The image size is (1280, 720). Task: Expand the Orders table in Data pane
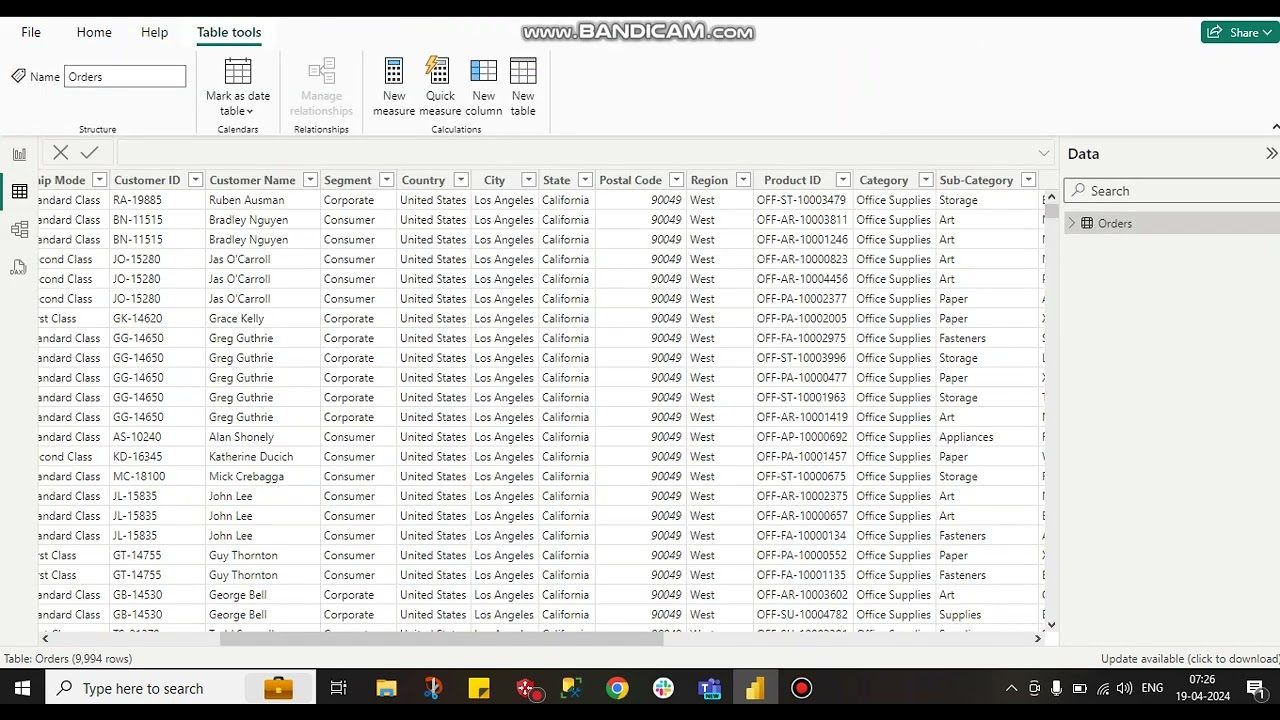coord(1072,223)
